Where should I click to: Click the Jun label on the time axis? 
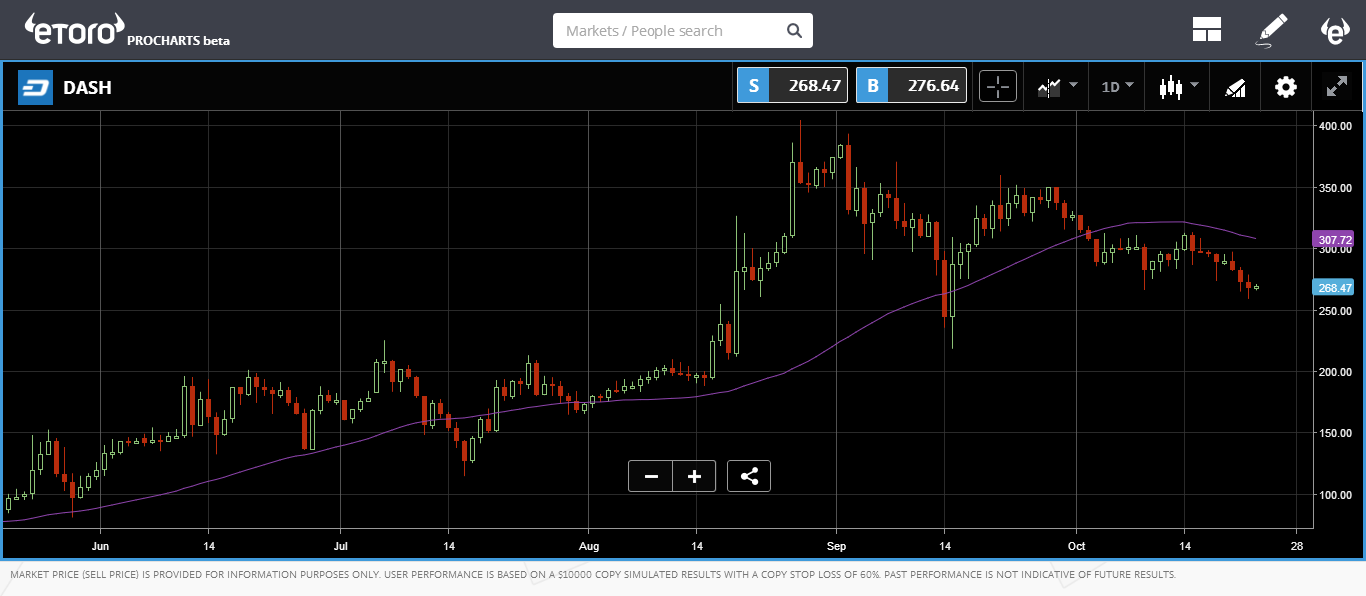[100, 547]
